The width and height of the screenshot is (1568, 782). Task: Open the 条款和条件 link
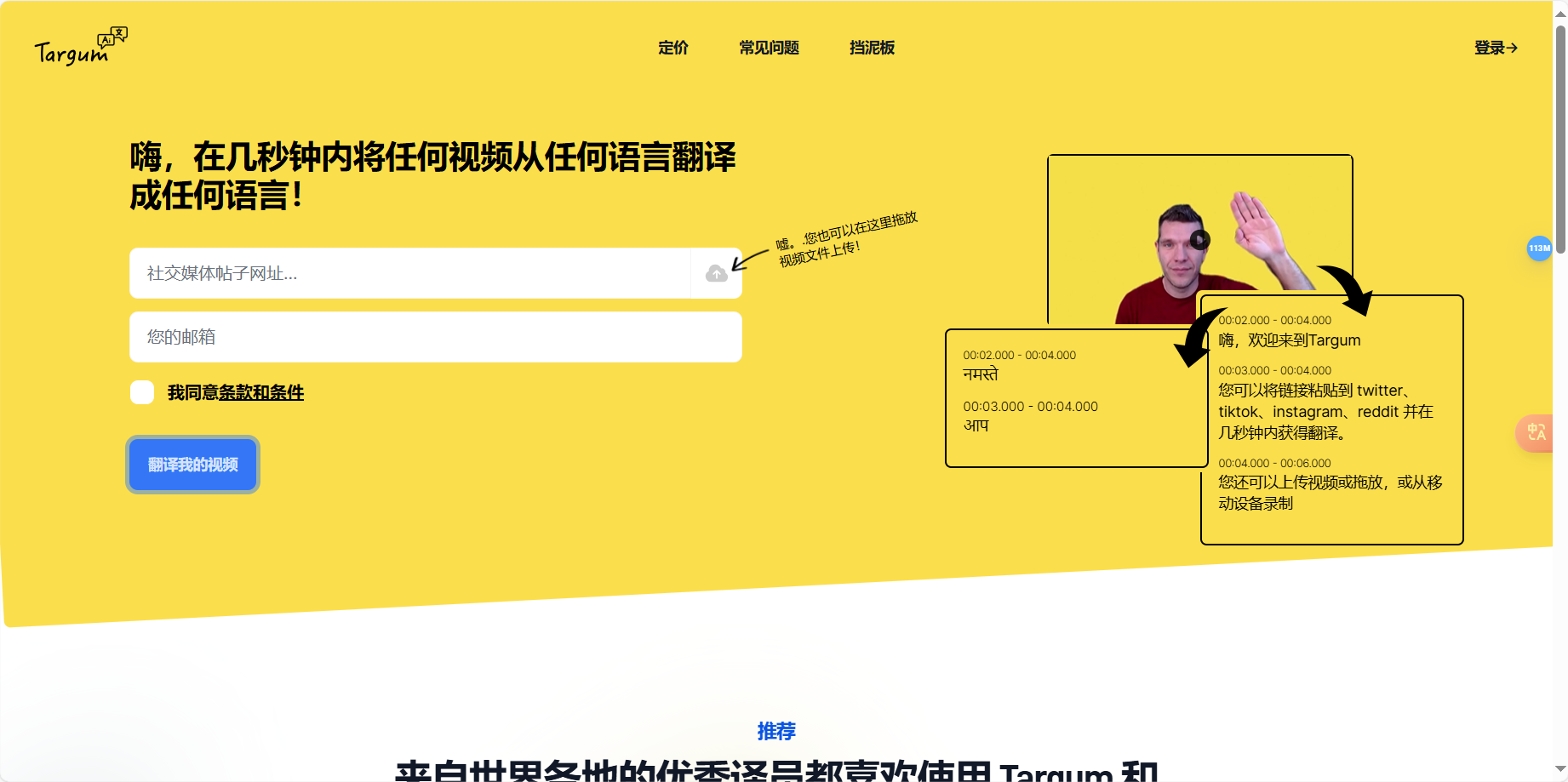pyautogui.click(x=261, y=392)
